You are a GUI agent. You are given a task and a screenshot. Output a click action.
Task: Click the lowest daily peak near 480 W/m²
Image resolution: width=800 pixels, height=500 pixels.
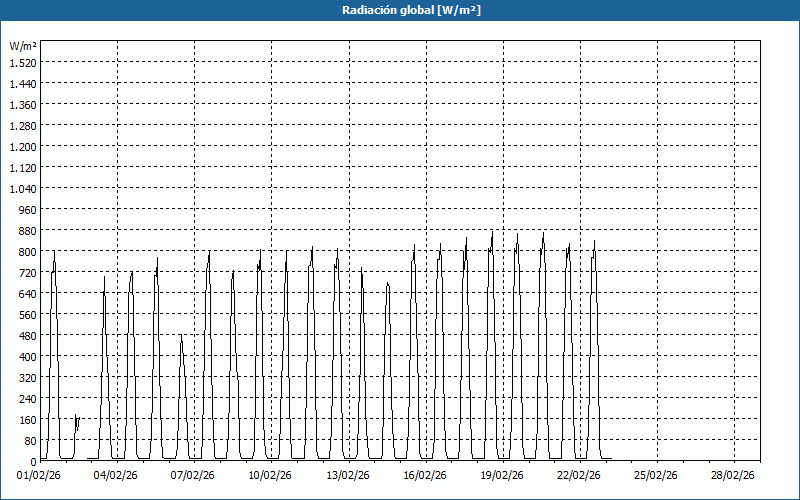[x=181, y=338]
